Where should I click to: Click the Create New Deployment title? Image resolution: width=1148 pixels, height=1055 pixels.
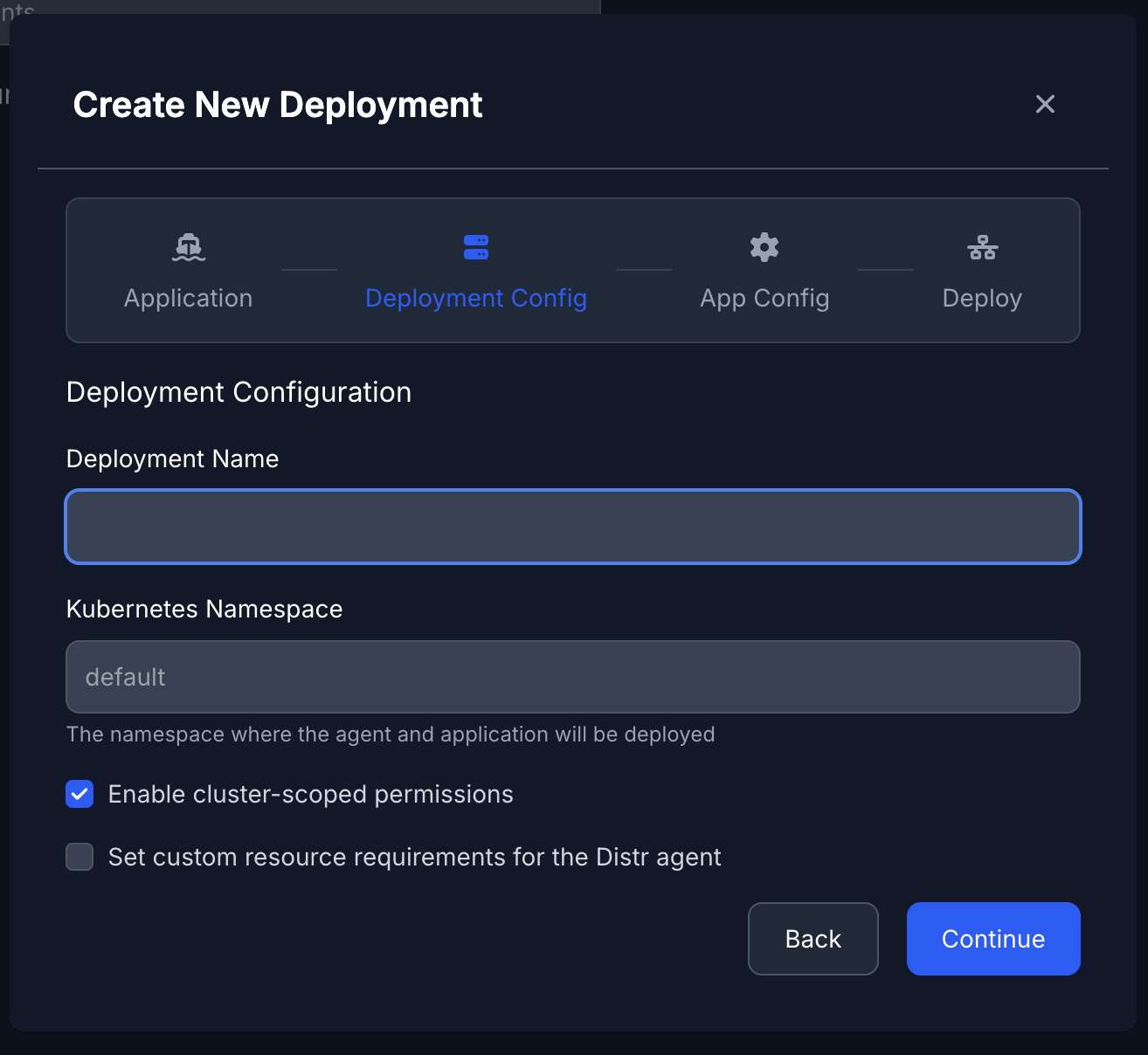pyautogui.click(x=278, y=105)
